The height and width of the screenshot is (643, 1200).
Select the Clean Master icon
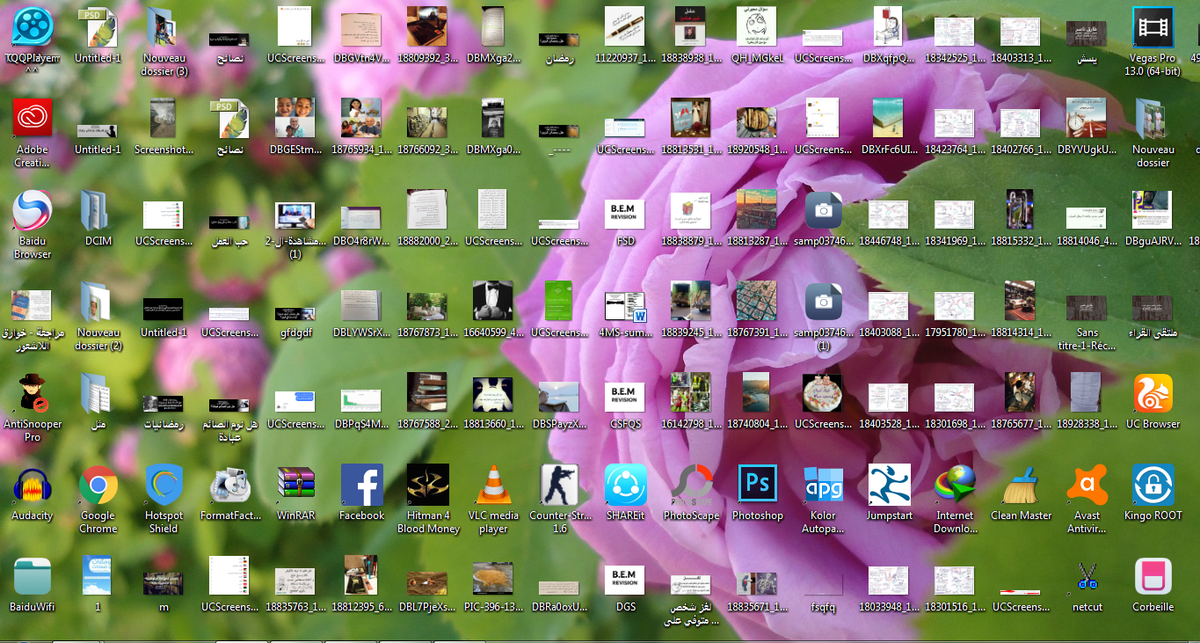[x=1020, y=486]
